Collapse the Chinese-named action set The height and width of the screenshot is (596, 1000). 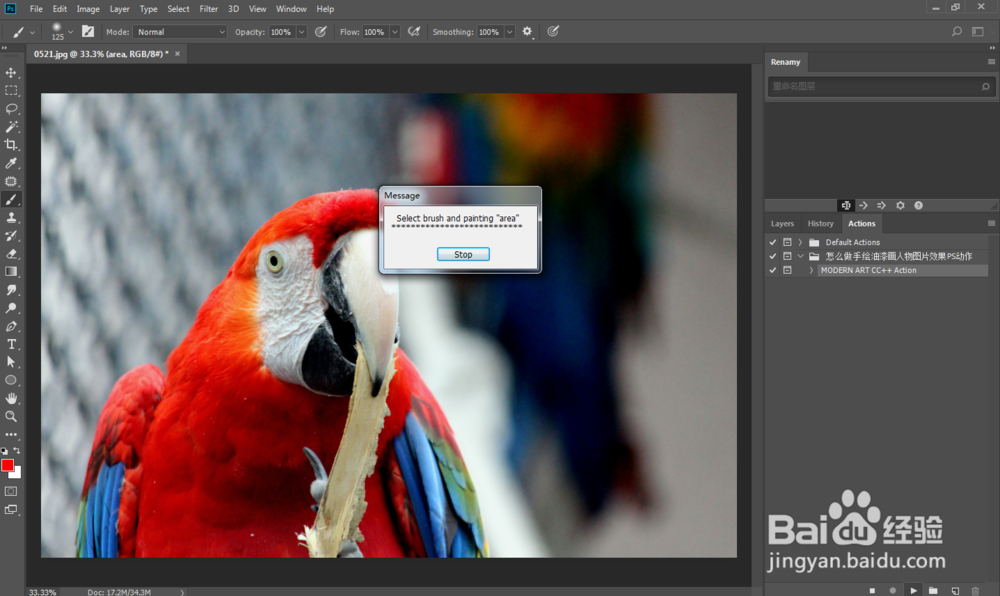point(800,256)
